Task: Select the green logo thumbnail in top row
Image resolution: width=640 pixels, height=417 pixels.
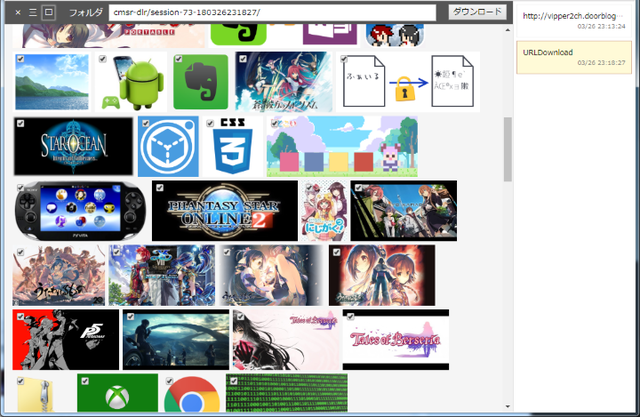Action: click(238, 35)
